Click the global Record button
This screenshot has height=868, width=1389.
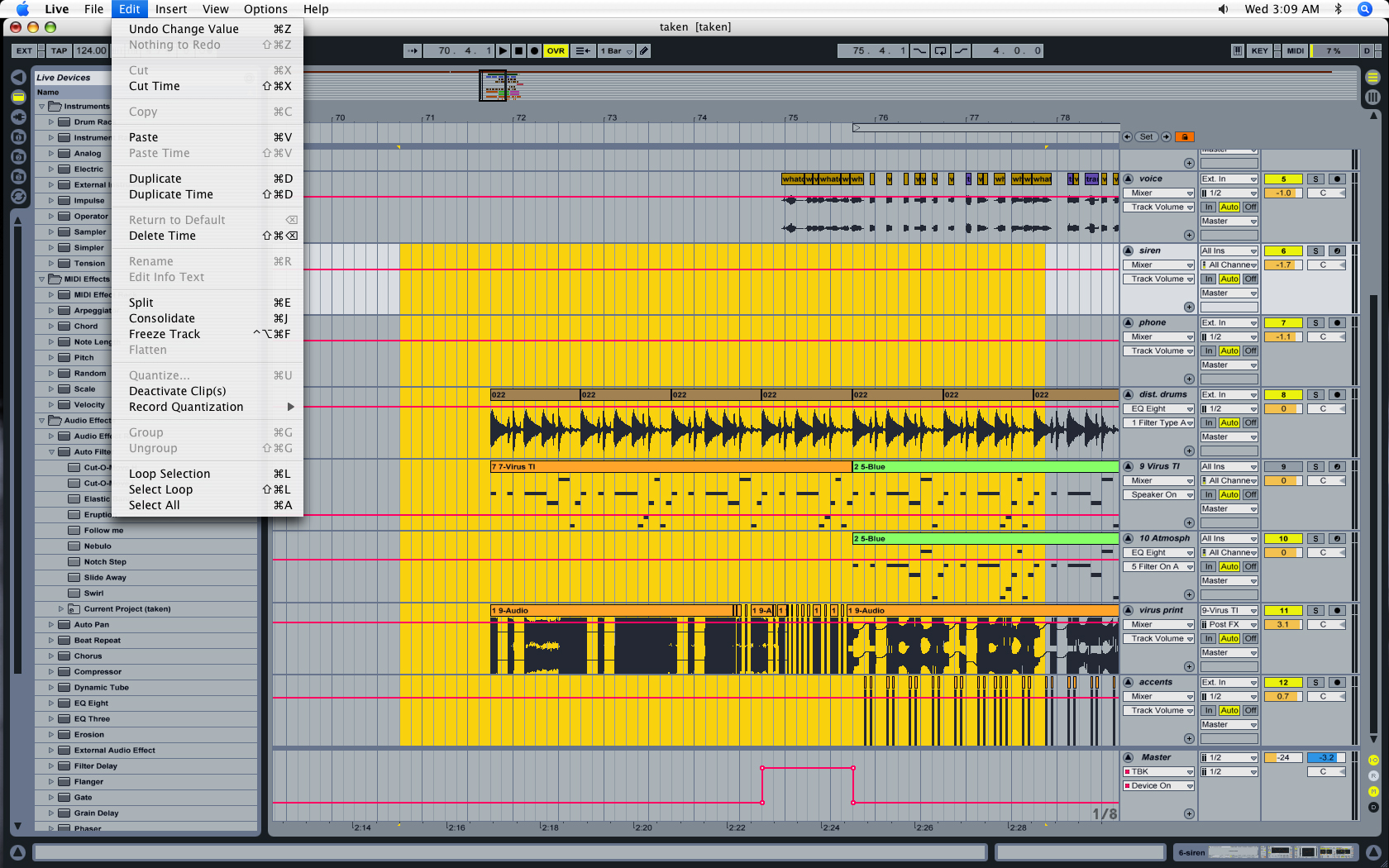pyautogui.click(x=534, y=50)
